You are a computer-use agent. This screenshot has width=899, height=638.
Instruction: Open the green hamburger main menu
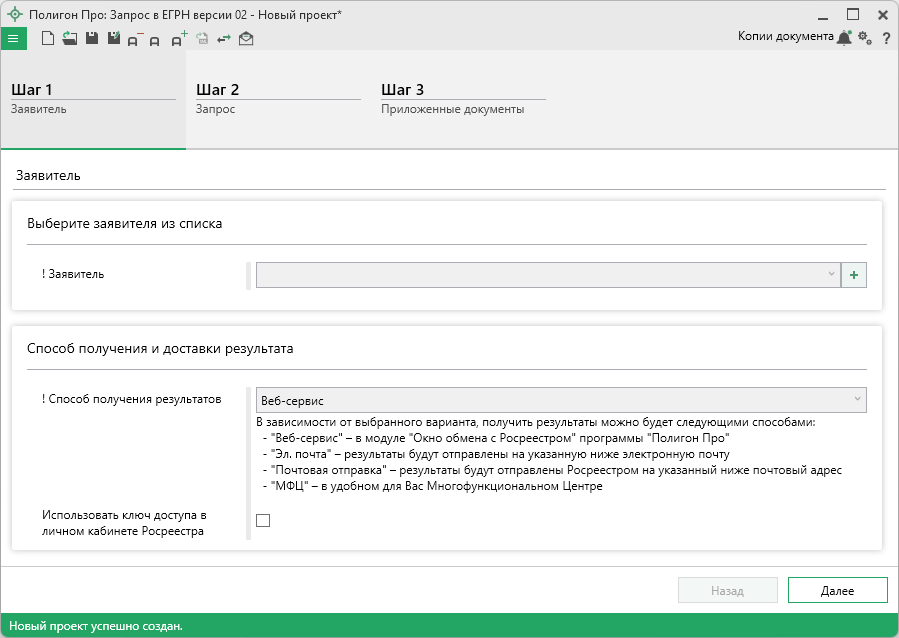[x=13, y=39]
